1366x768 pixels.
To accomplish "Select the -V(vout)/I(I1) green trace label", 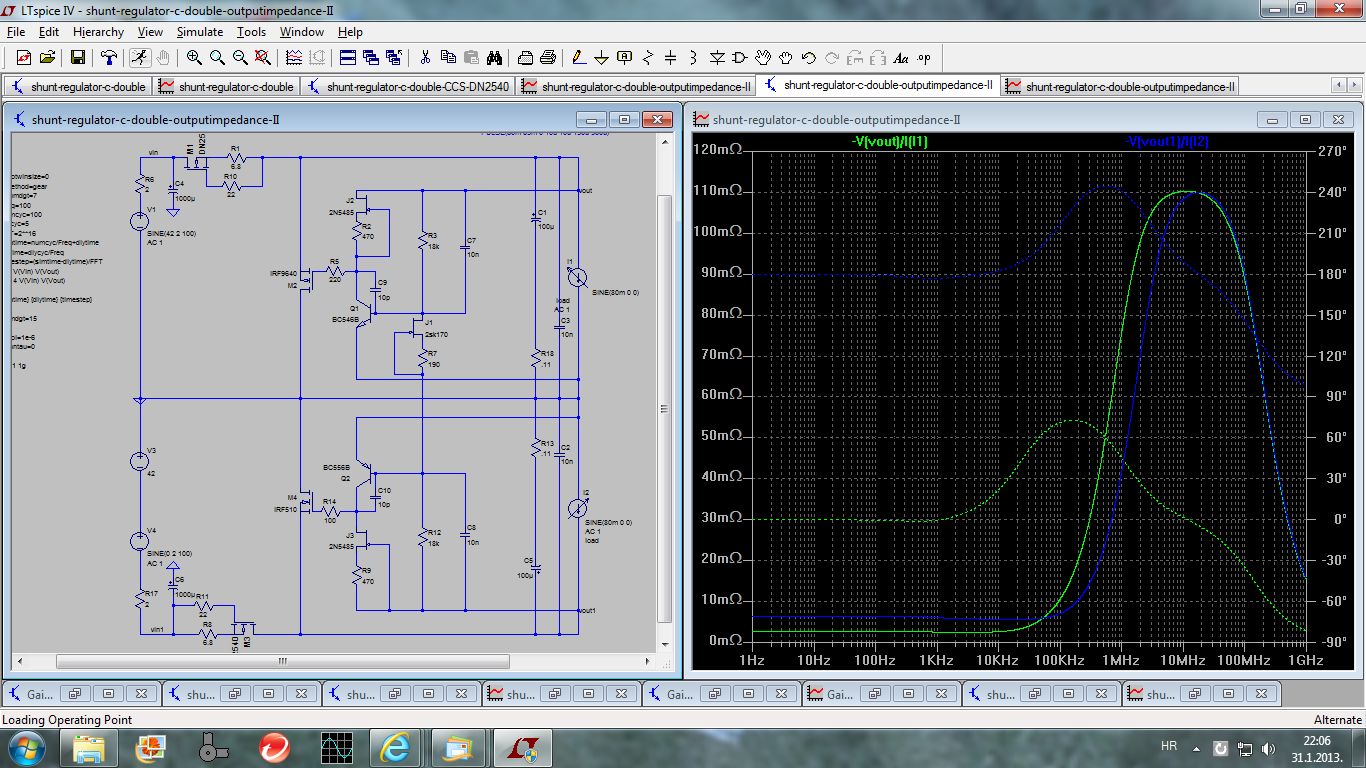I will click(x=889, y=142).
